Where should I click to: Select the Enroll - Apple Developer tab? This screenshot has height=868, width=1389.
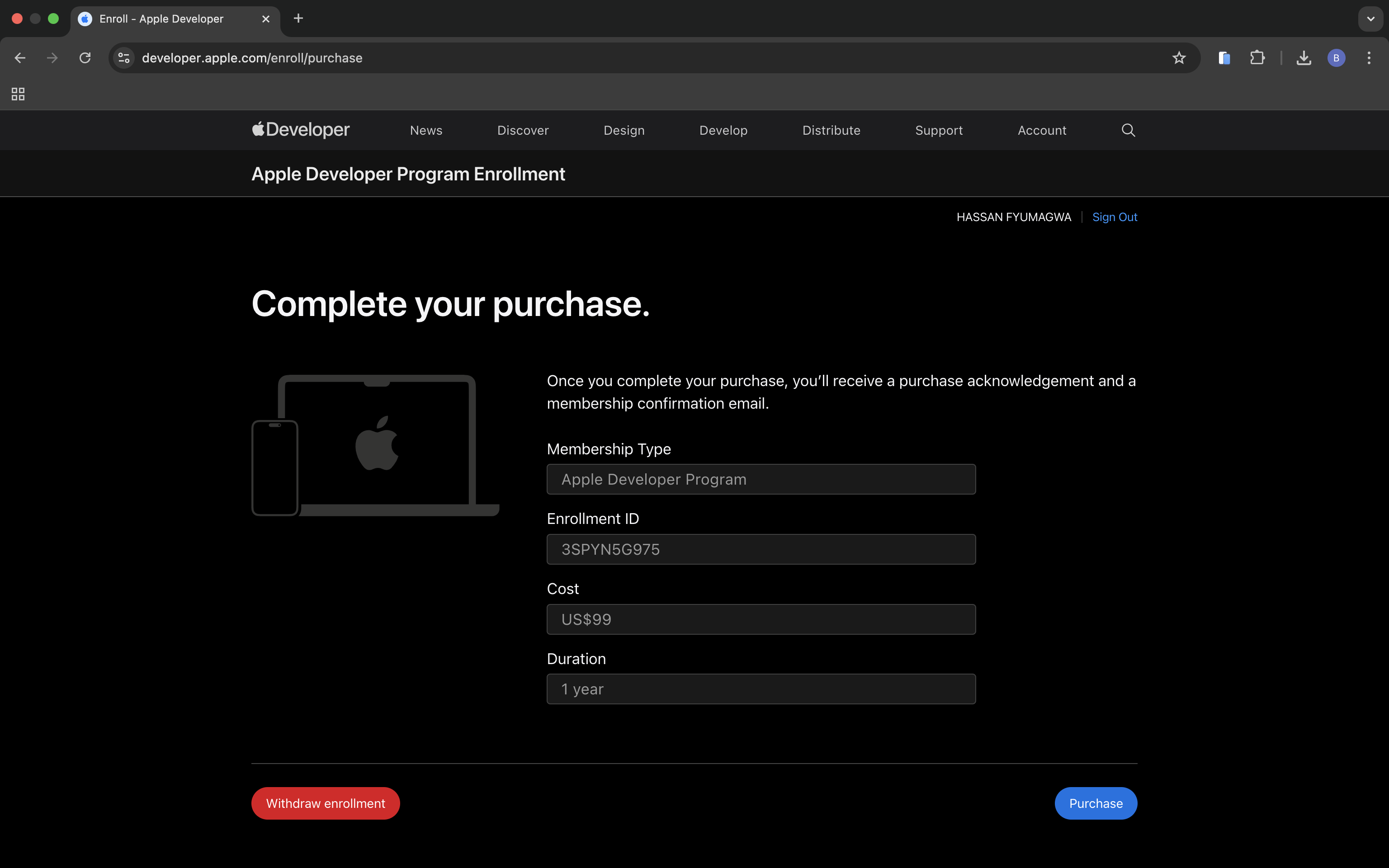(175, 19)
